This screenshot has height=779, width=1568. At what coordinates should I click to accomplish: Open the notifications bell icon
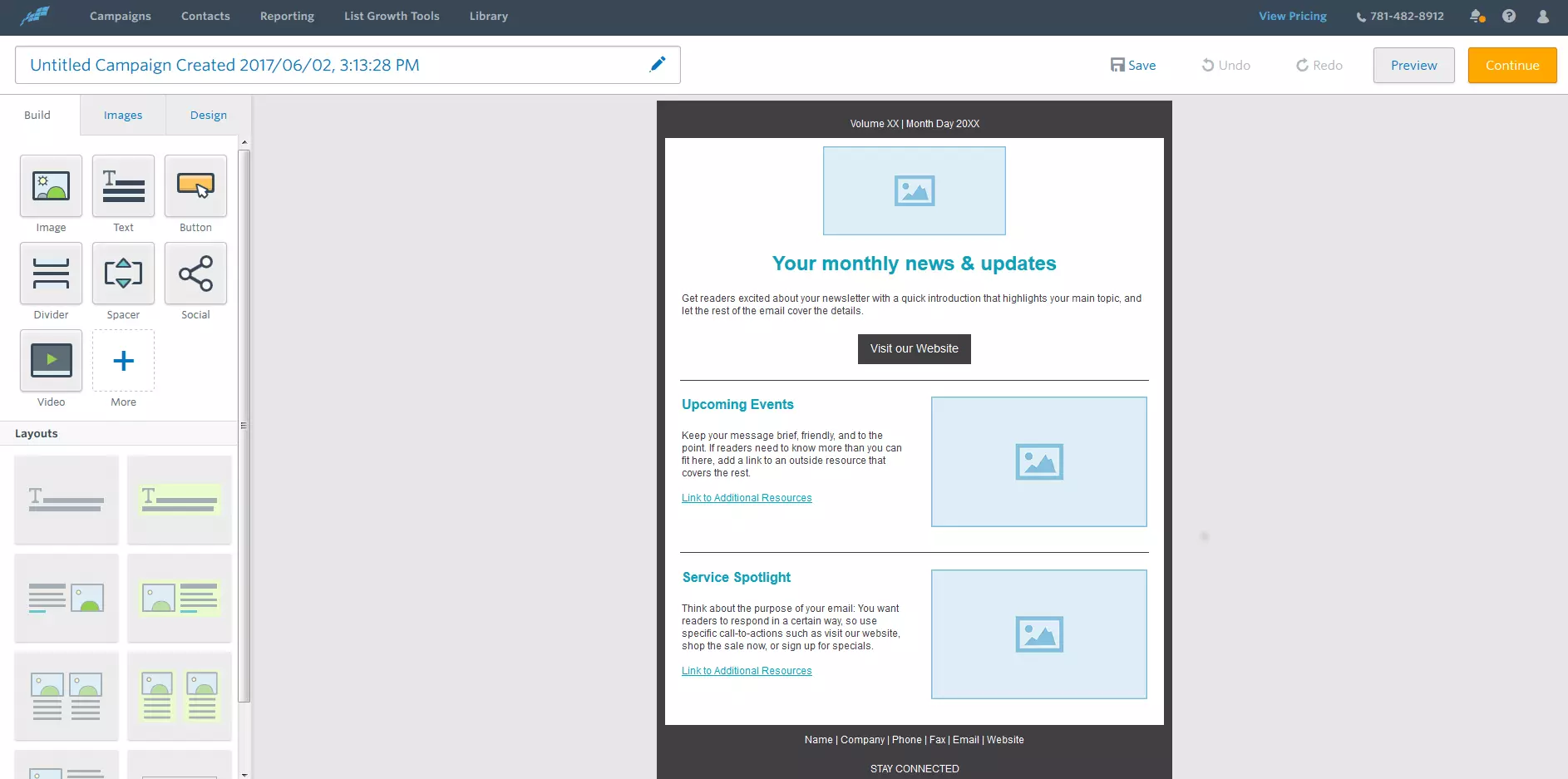click(x=1477, y=16)
